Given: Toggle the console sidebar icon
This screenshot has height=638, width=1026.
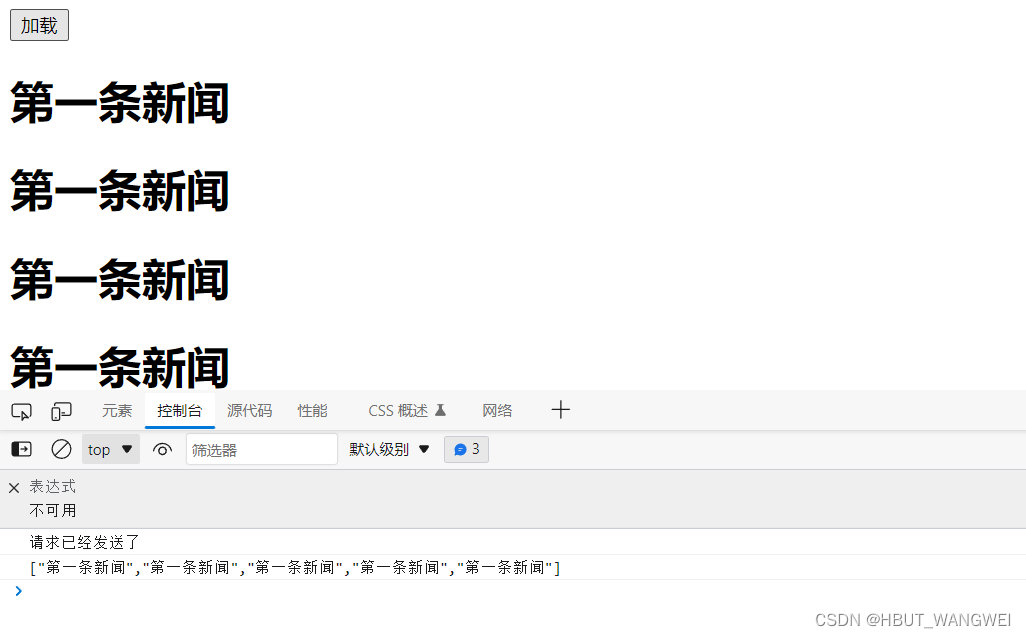Looking at the screenshot, I should 22,450.
